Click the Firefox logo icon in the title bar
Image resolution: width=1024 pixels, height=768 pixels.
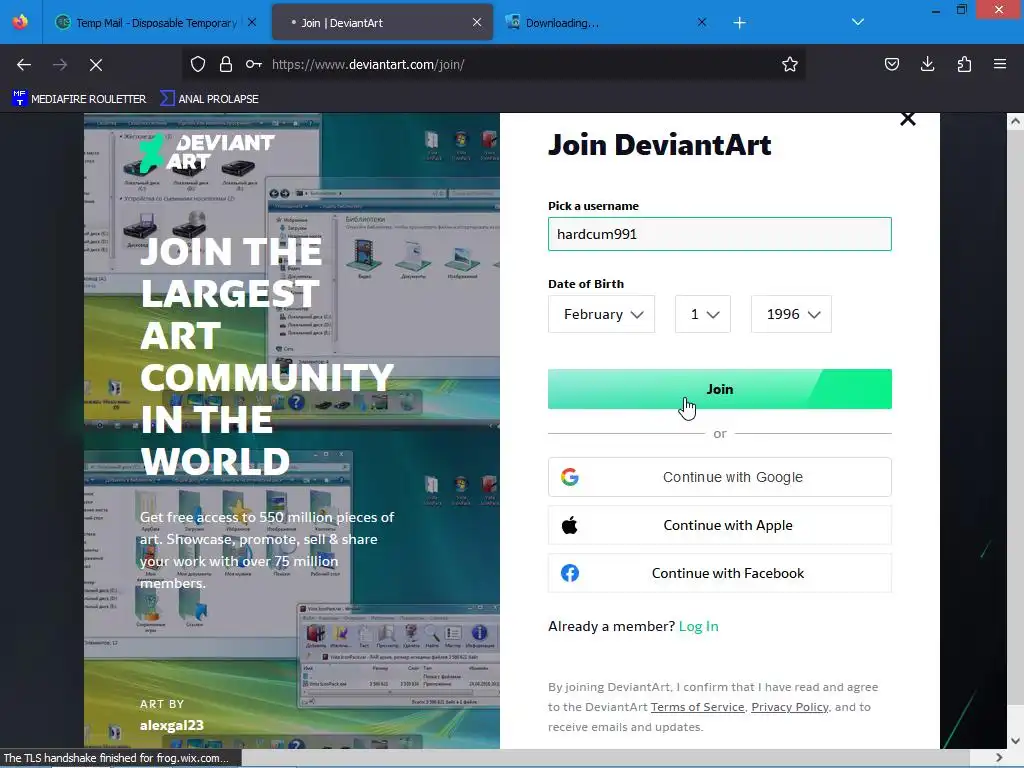click(20, 22)
